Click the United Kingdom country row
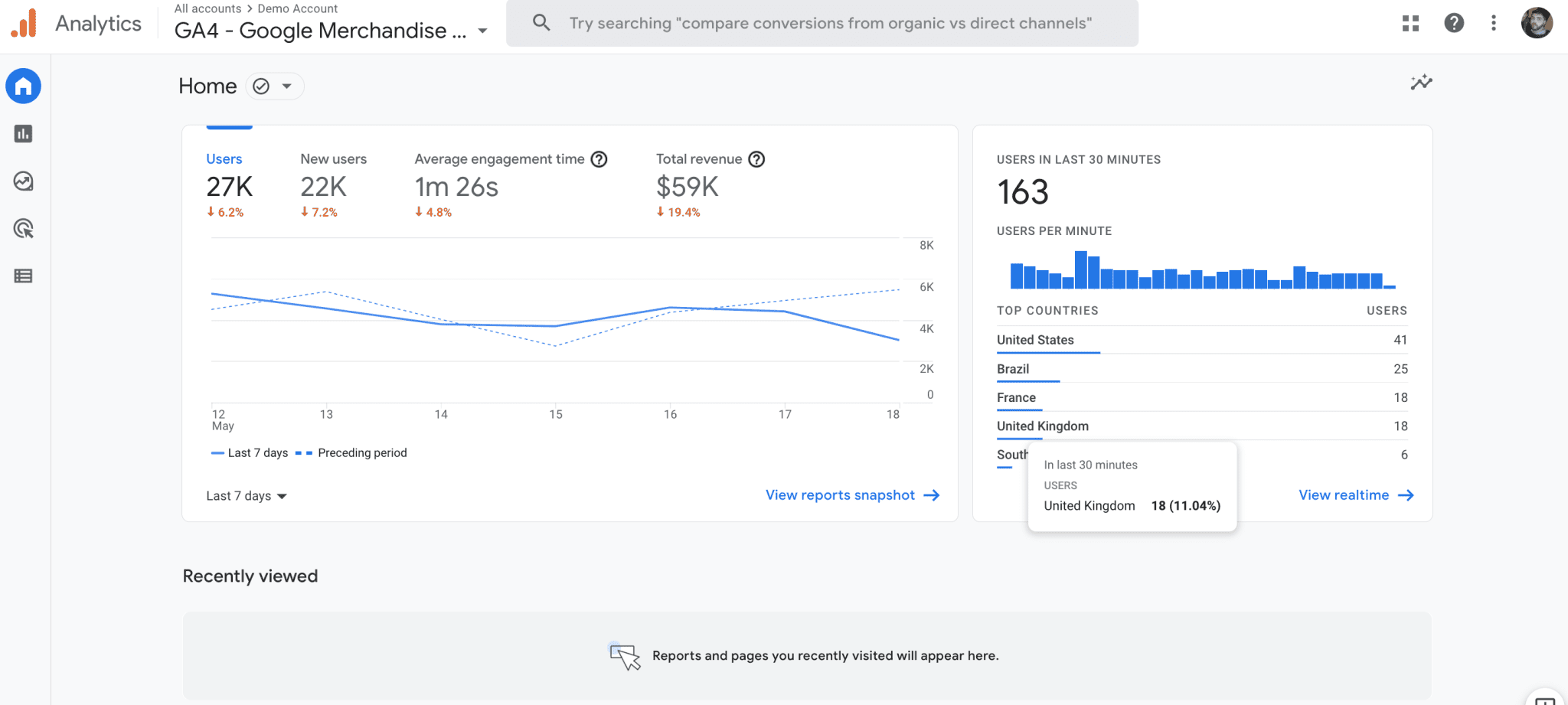This screenshot has width=1568, height=705. (1202, 426)
